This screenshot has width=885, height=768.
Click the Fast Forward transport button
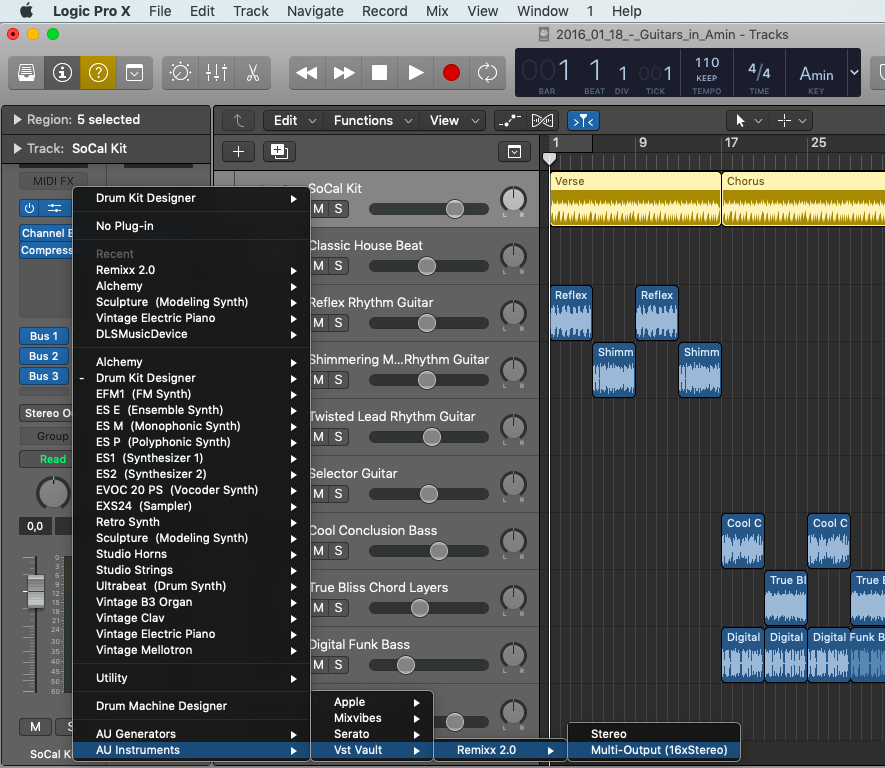(x=344, y=73)
